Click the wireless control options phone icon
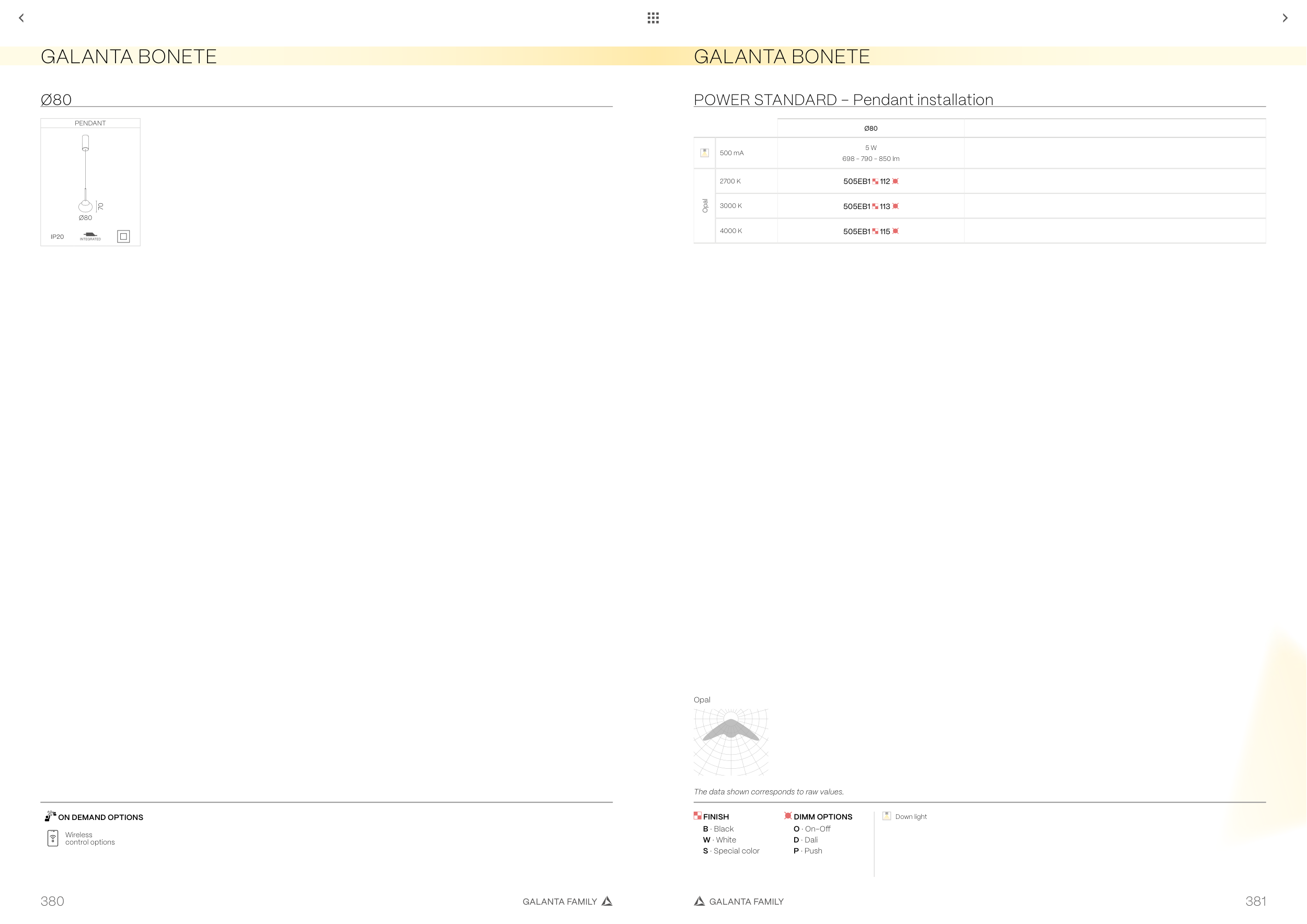 (x=53, y=838)
